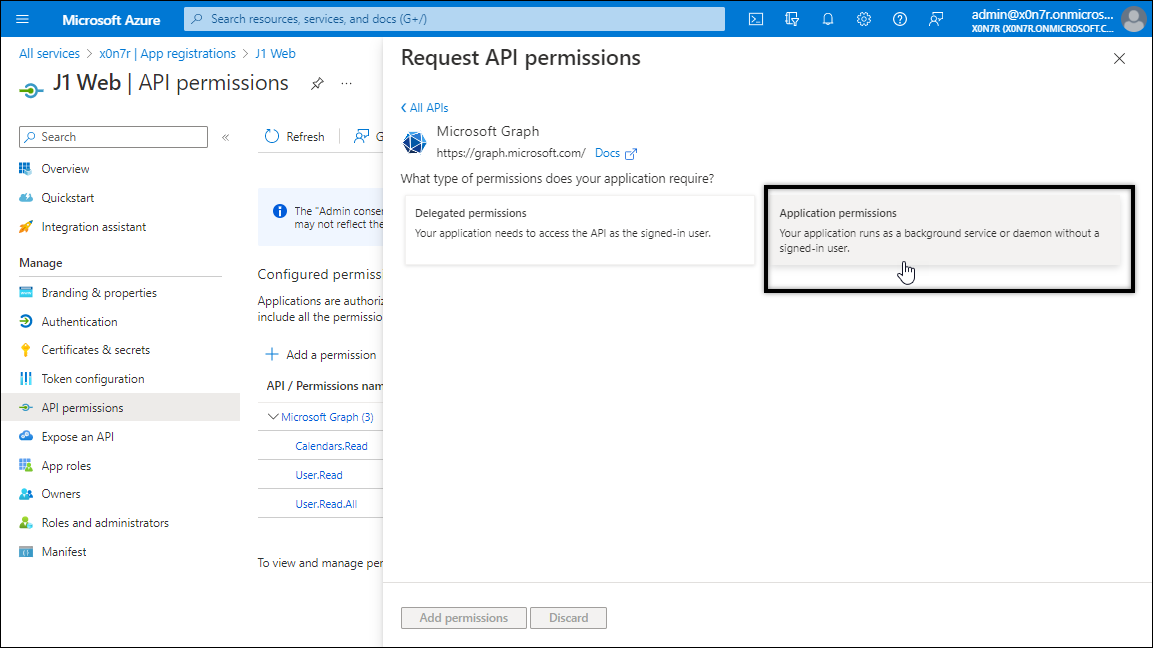The width and height of the screenshot is (1153, 648).
Task: Close the Request API permissions panel
Action: coord(1119,59)
